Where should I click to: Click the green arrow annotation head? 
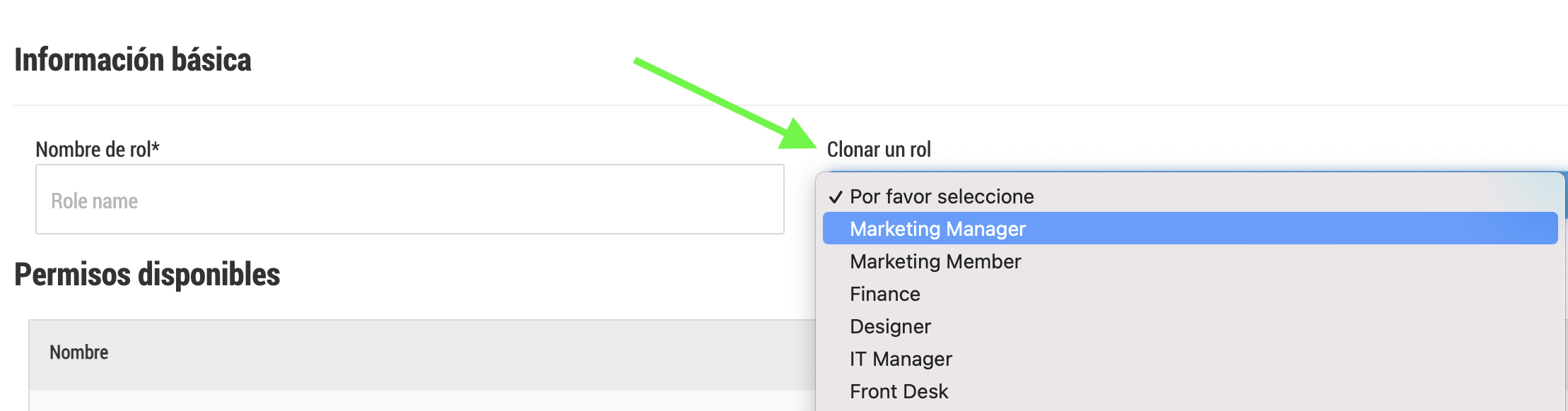pos(799,134)
